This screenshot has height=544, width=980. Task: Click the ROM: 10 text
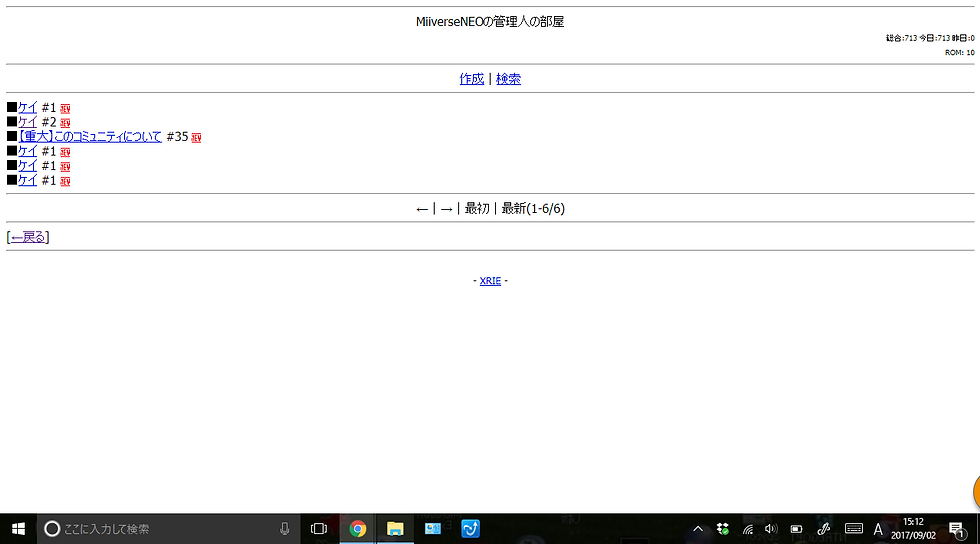[959, 53]
